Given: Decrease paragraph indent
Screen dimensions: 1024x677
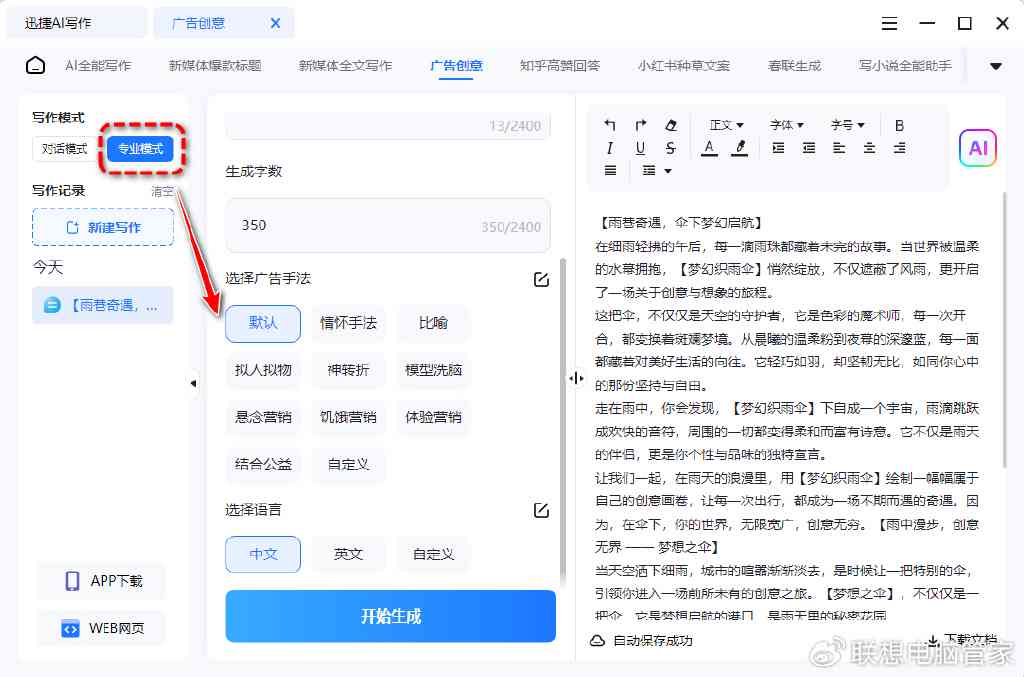Looking at the screenshot, I should pos(809,148).
